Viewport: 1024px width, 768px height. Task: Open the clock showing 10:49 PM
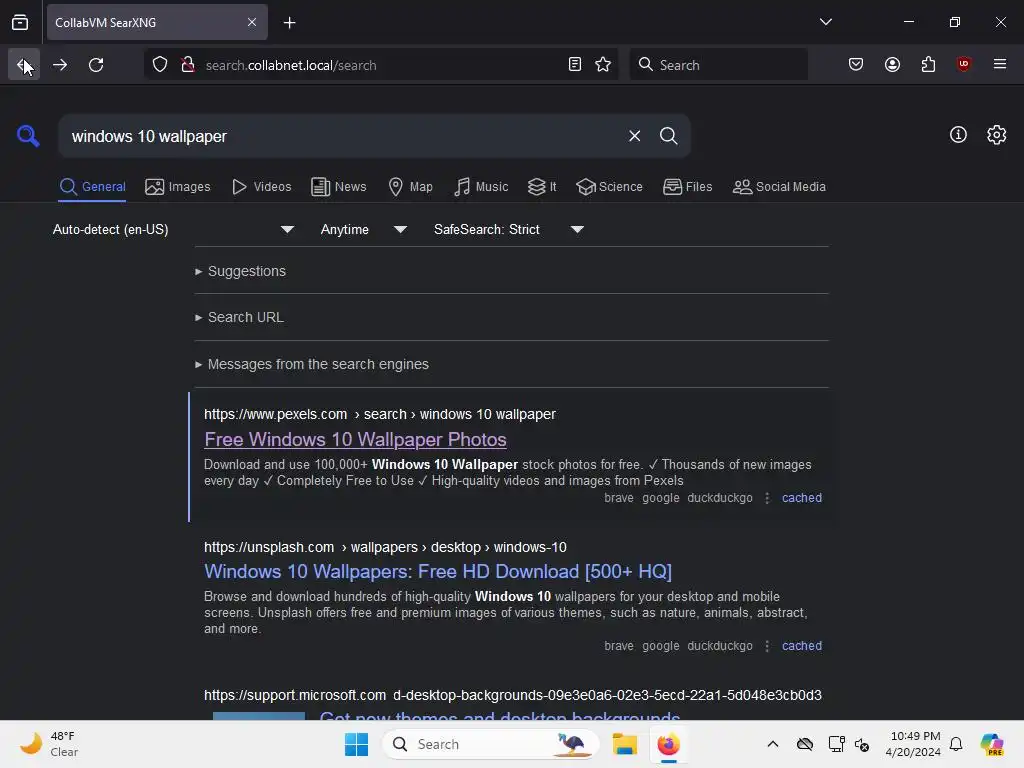coord(914,744)
